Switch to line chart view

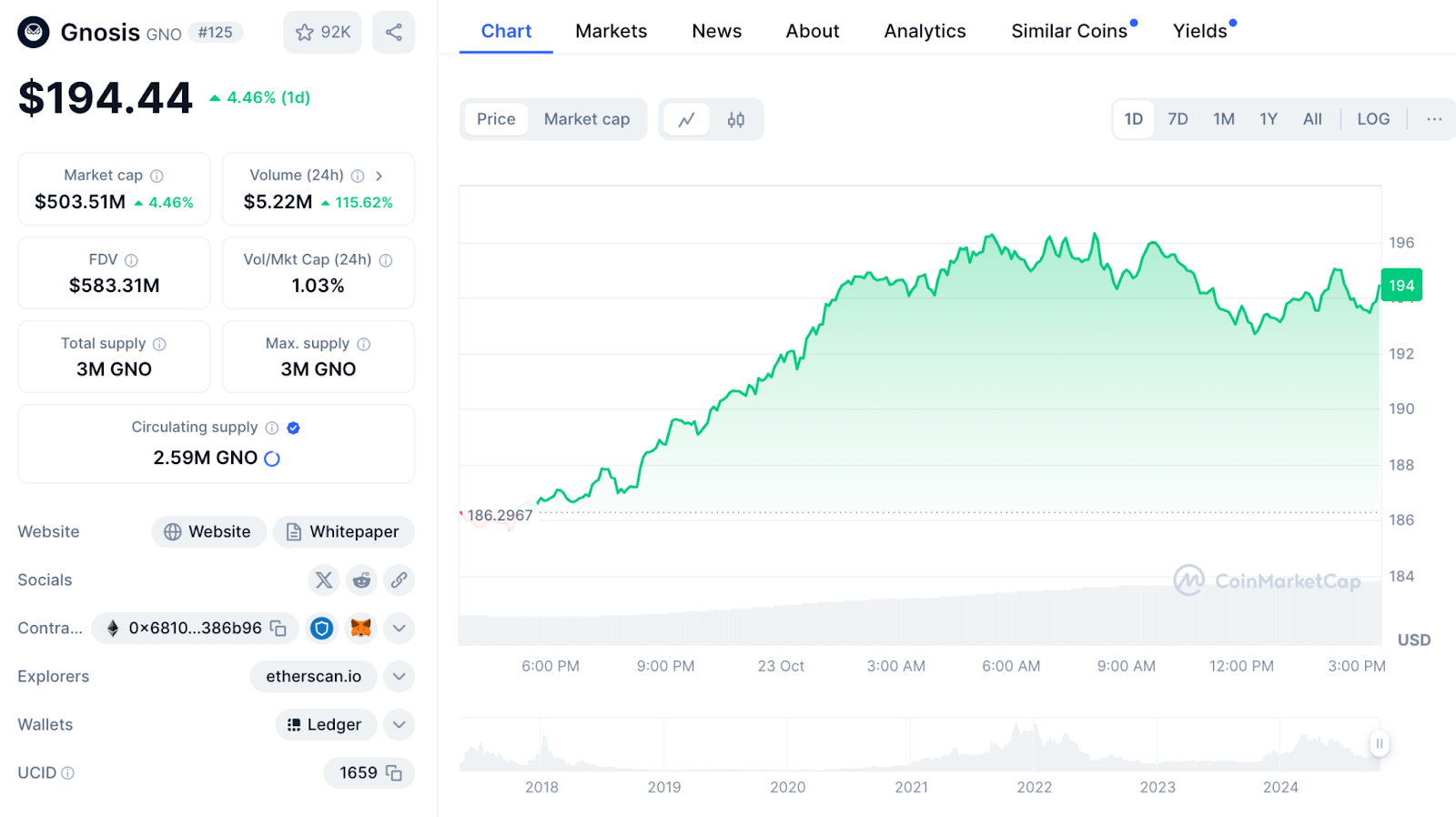(686, 119)
